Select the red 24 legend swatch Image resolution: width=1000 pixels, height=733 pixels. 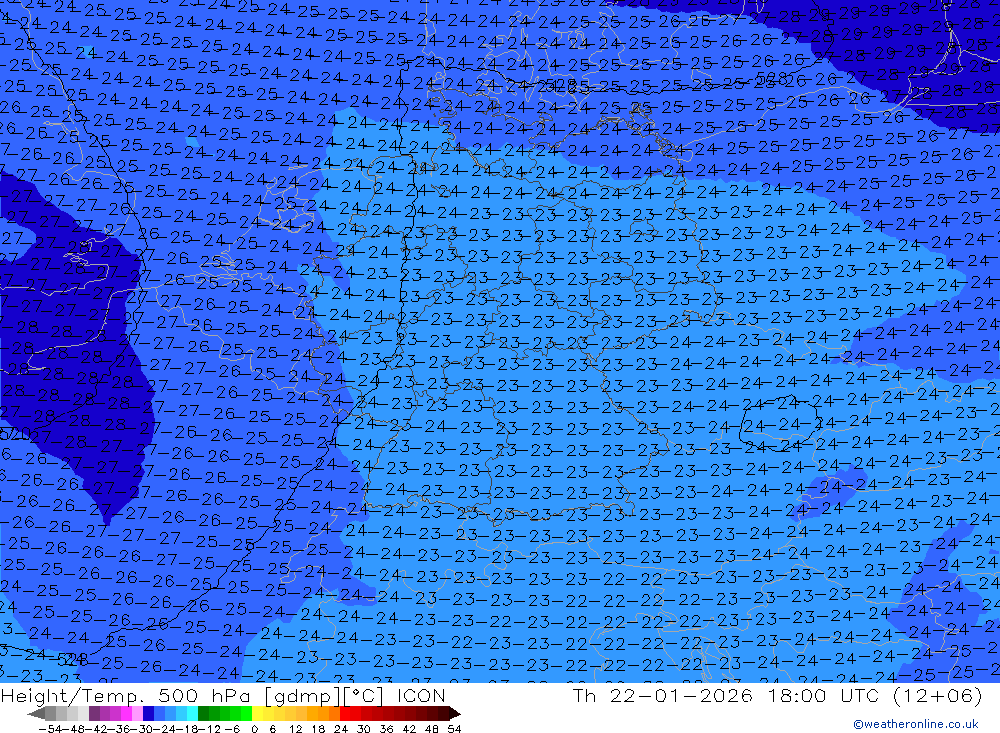345,714
